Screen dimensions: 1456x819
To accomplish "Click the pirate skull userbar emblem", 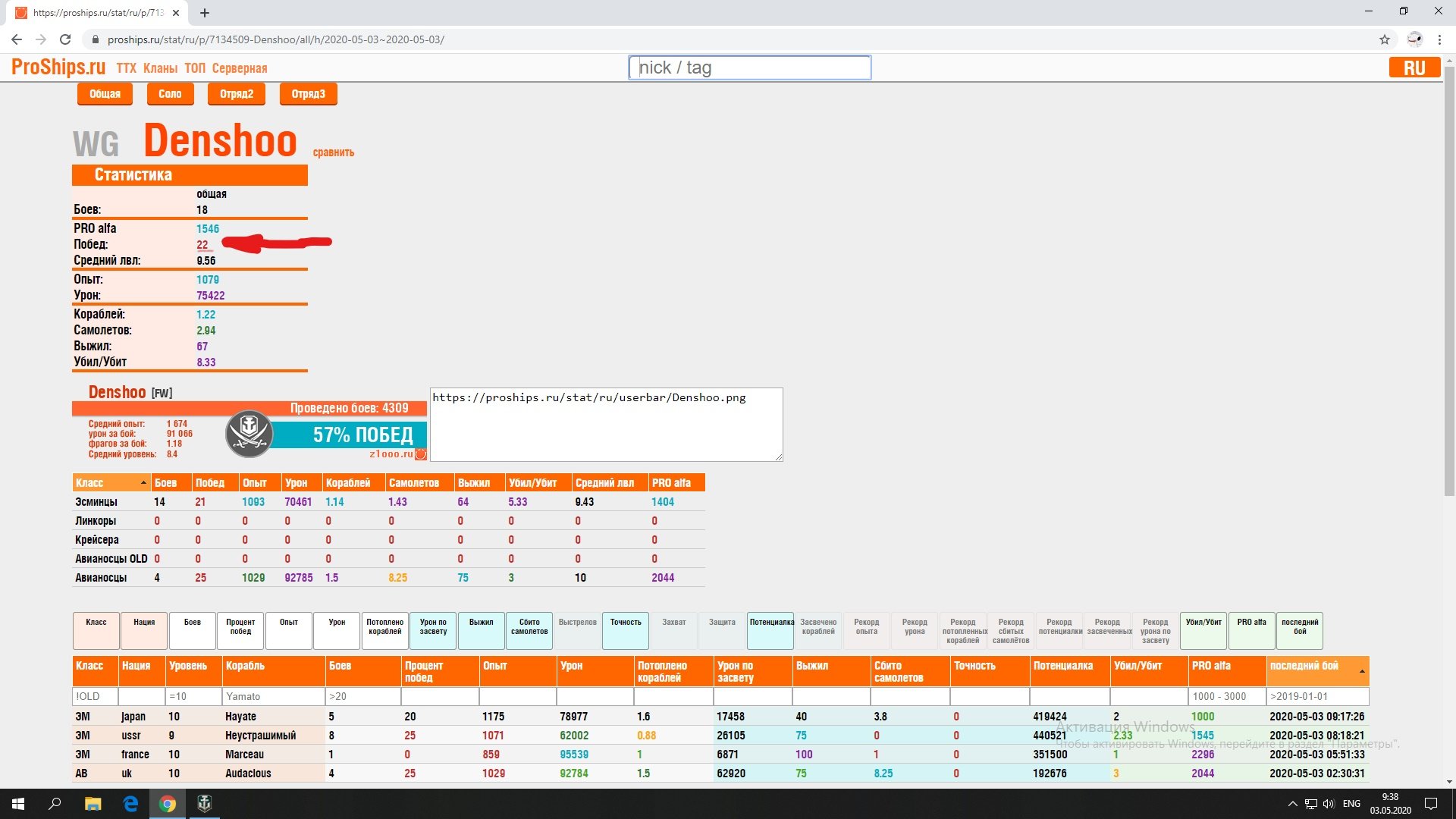I will (249, 433).
